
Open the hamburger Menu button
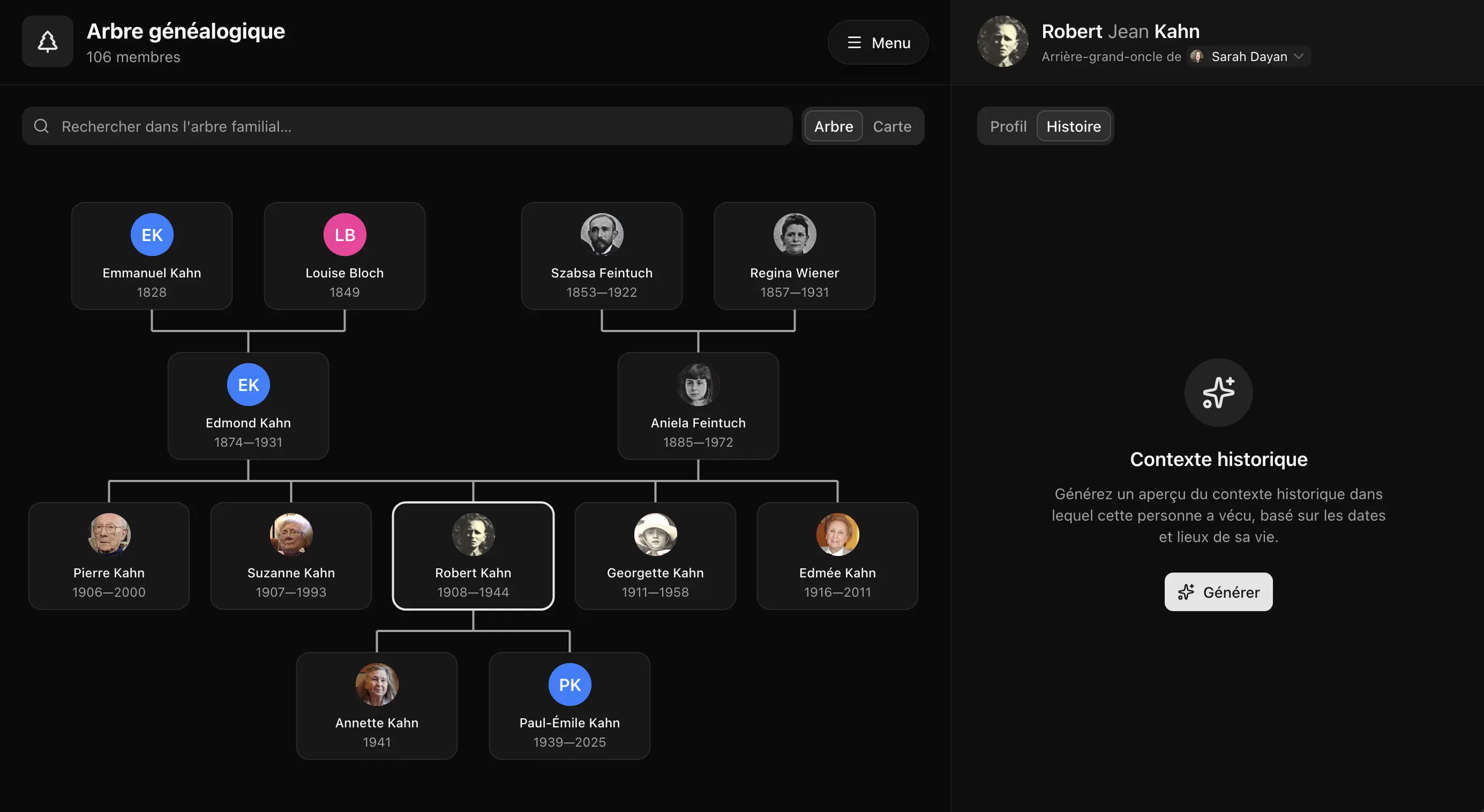(878, 43)
